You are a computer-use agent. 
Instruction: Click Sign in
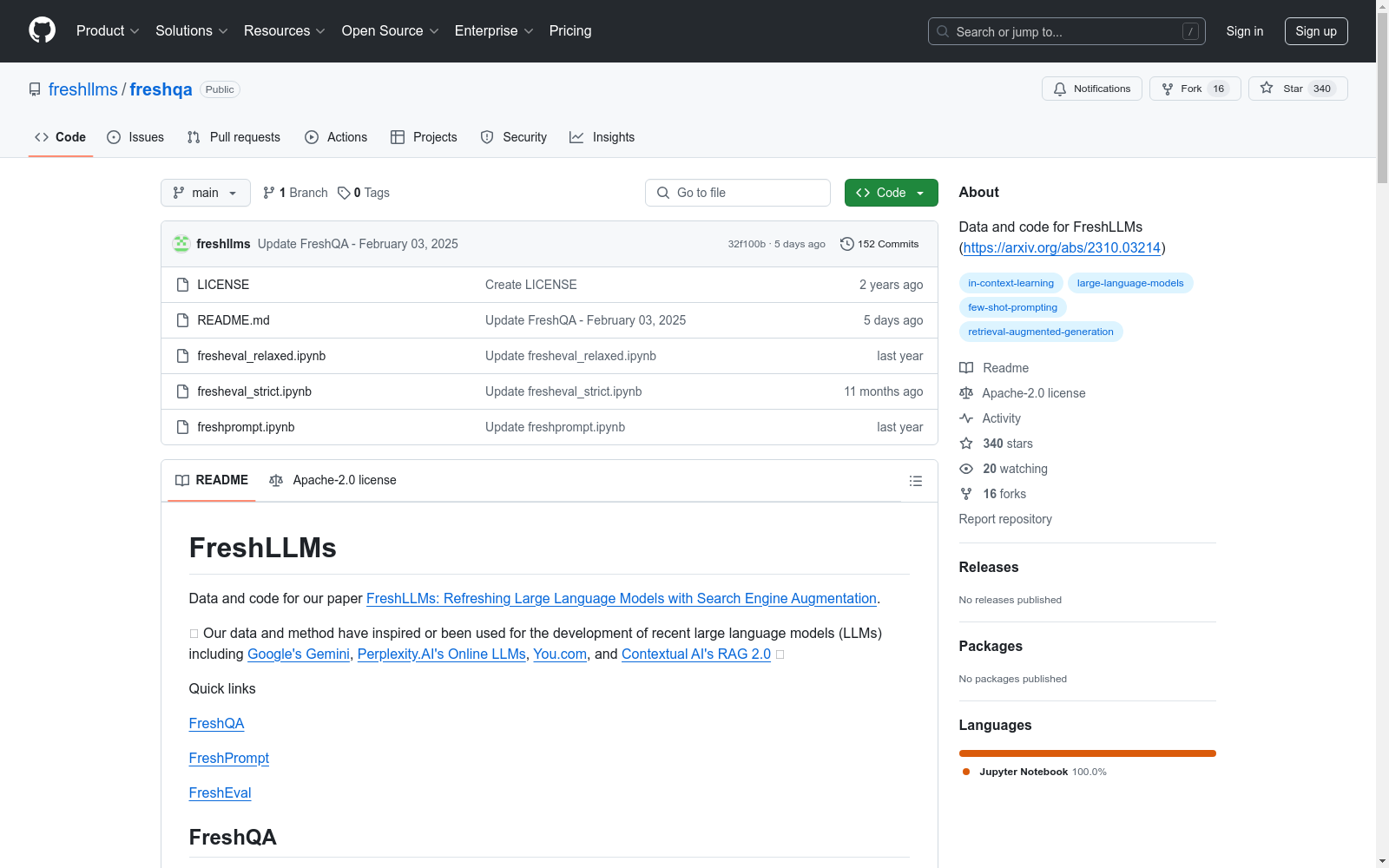coord(1245,31)
